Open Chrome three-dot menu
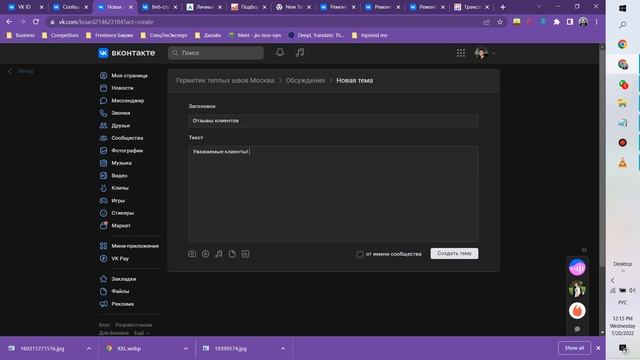Viewport: 640px width, 360px height. [596, 22]
